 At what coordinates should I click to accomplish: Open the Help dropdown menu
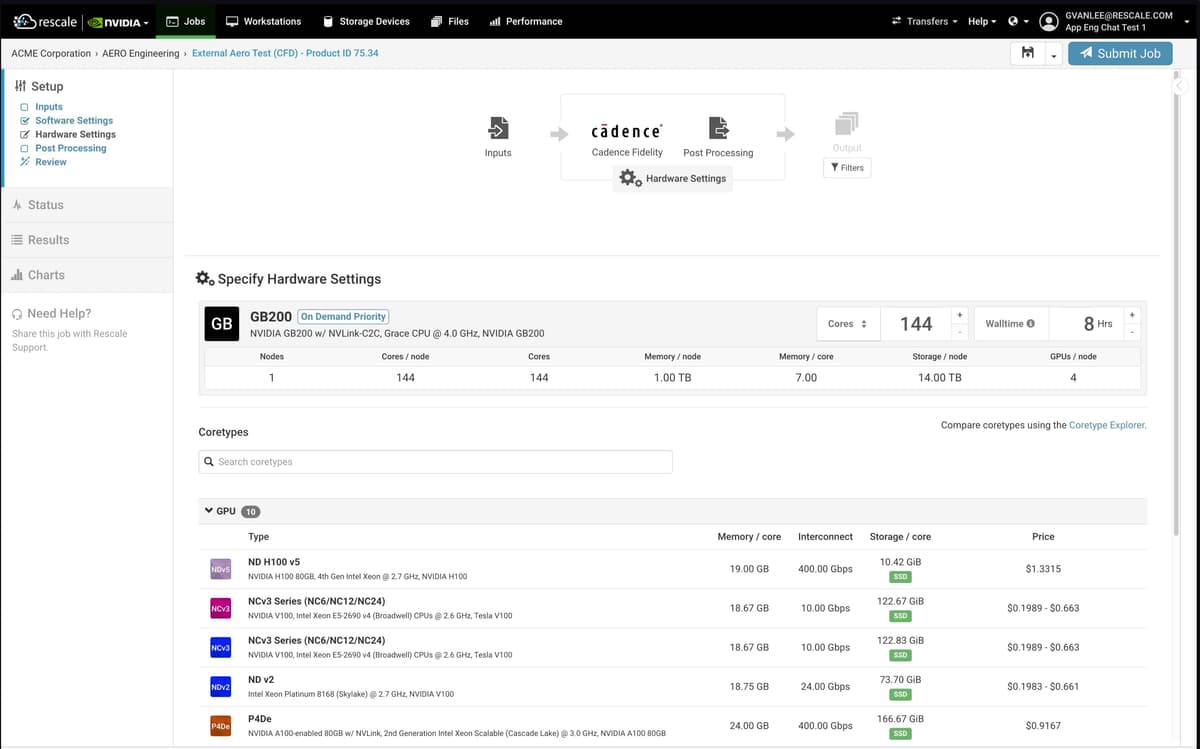(x=982, y=21)
